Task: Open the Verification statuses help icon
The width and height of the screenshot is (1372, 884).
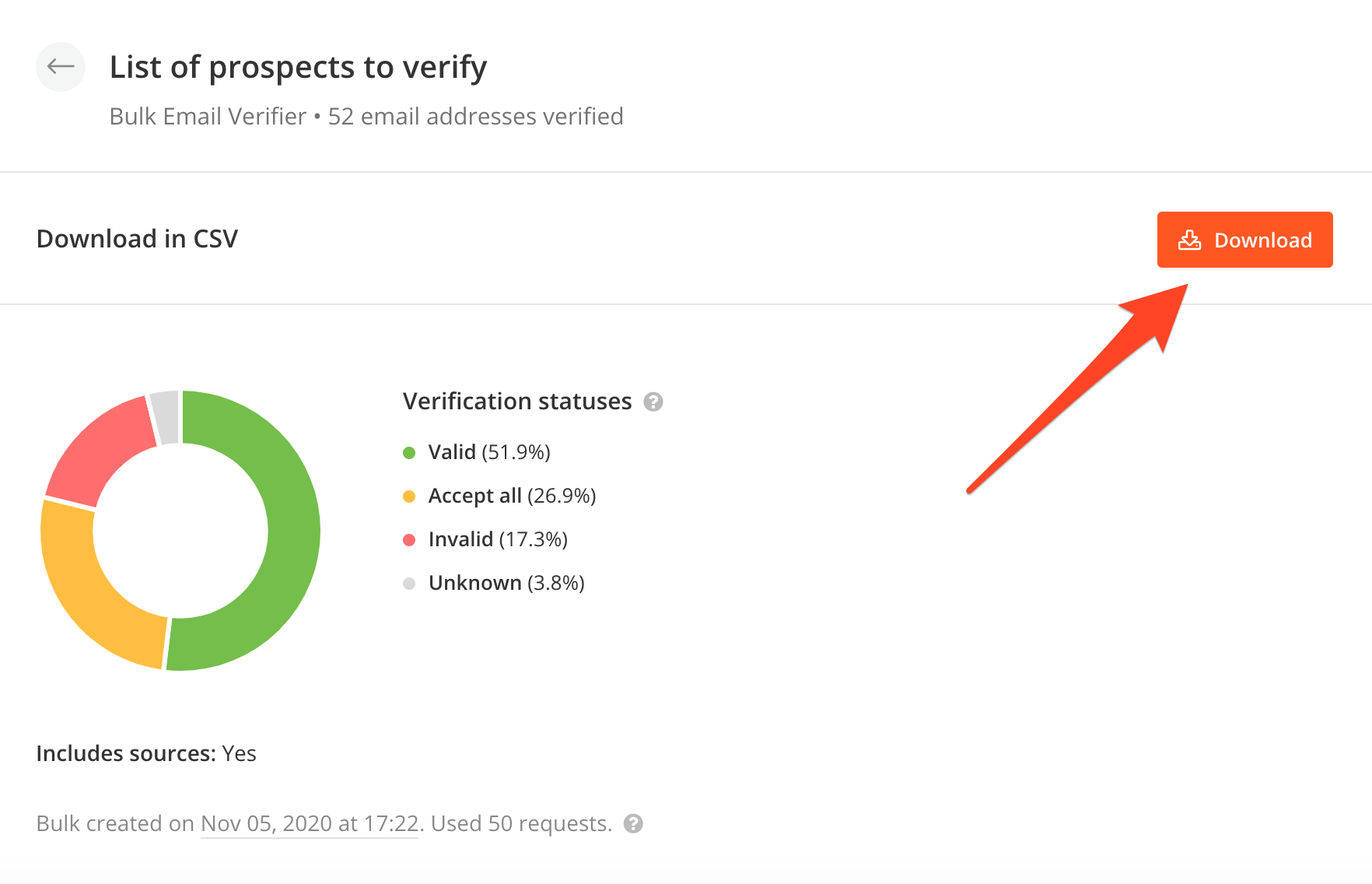Action: 653,402
